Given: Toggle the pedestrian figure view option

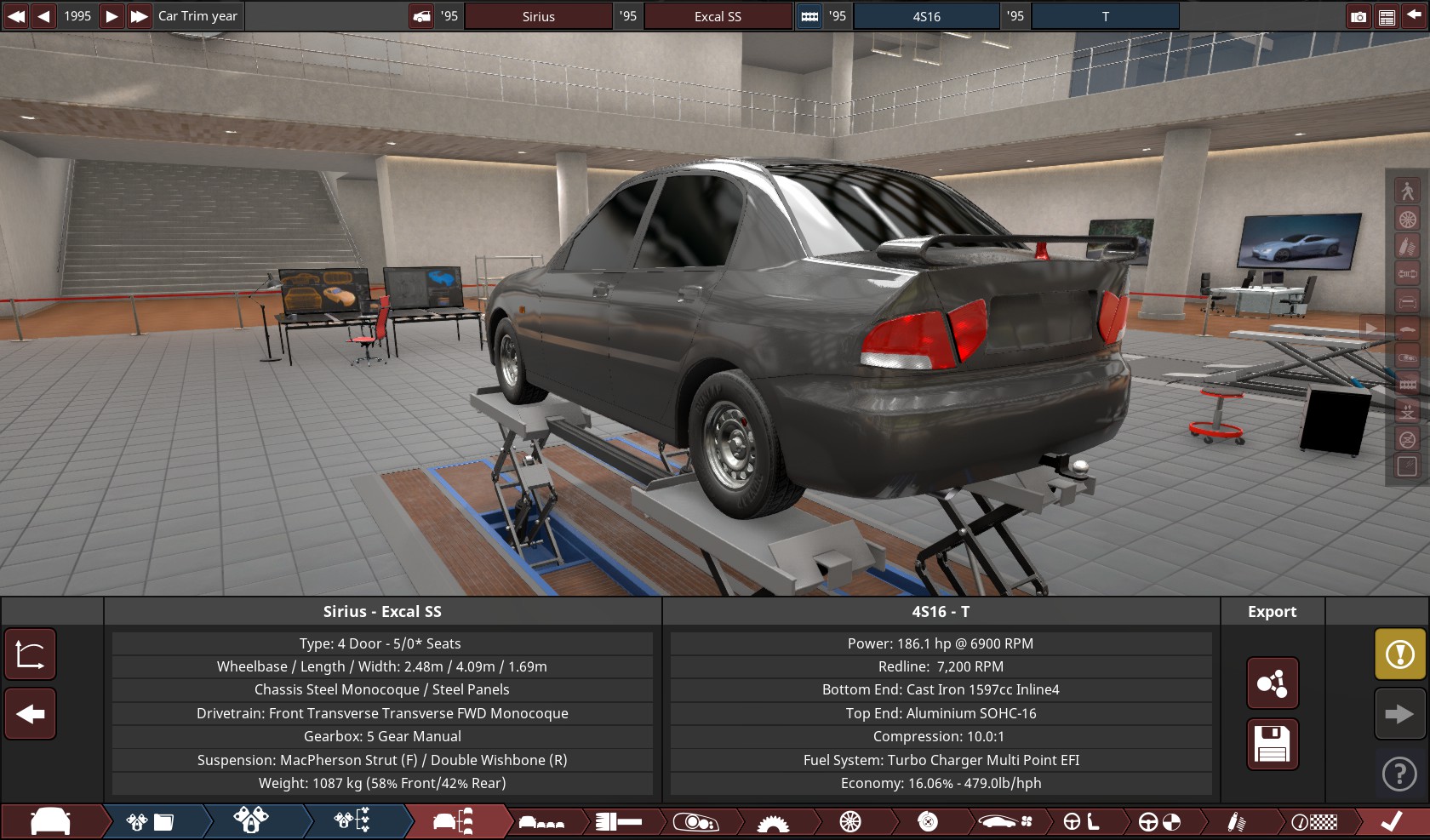Looking at the screenshot, I should tap(1407, 191).
